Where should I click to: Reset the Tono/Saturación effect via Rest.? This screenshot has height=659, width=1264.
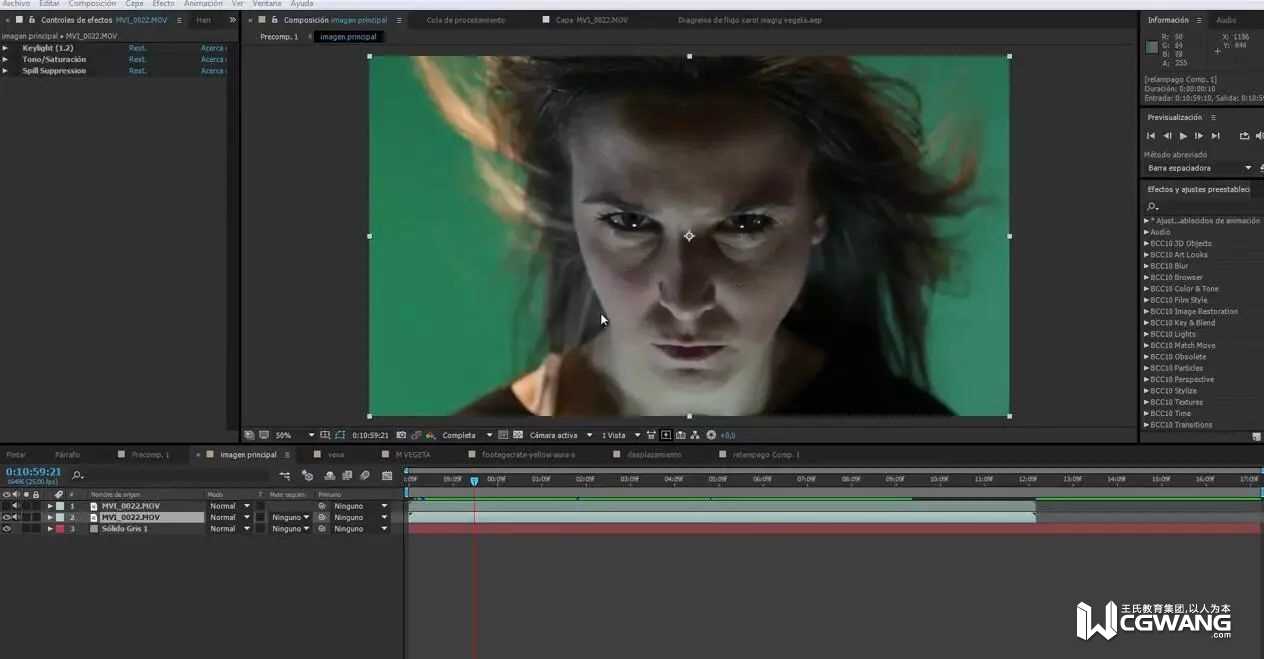[137, 59]
